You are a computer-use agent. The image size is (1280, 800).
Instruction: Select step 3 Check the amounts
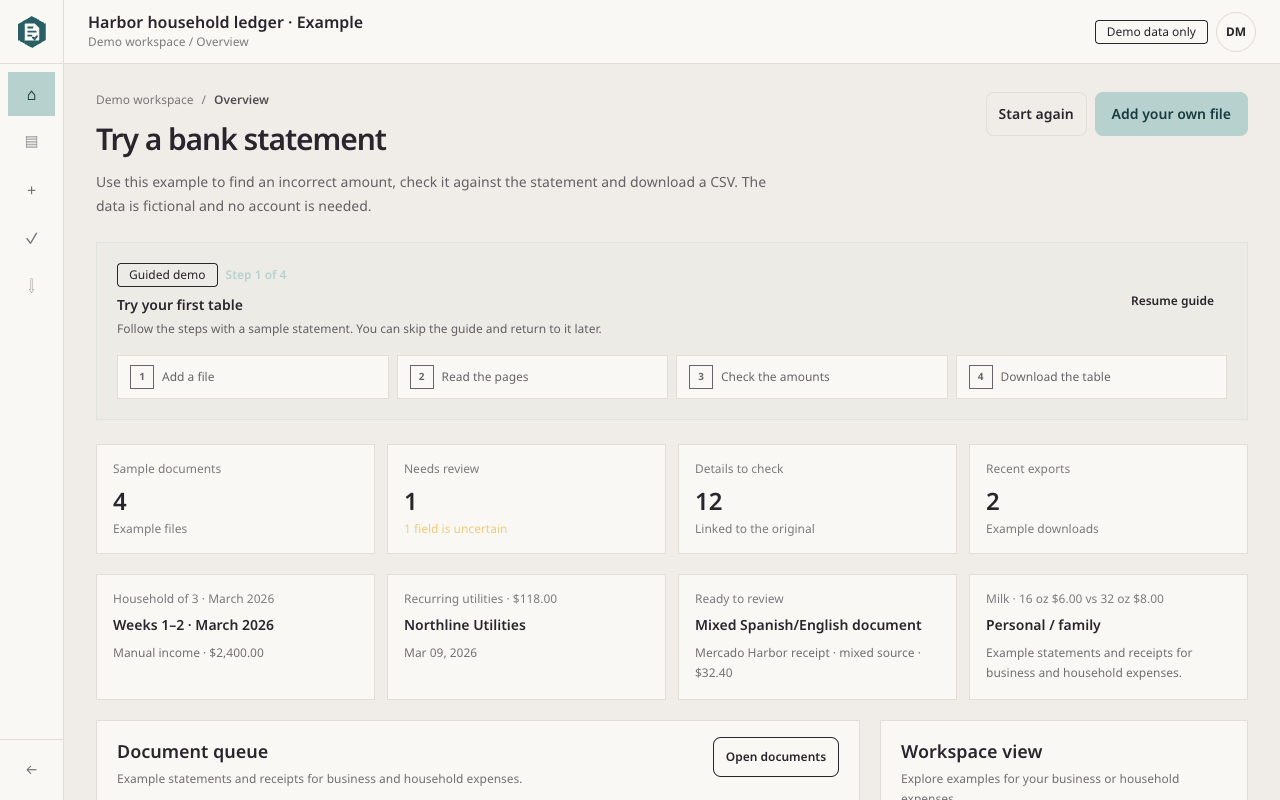point(812,377)
